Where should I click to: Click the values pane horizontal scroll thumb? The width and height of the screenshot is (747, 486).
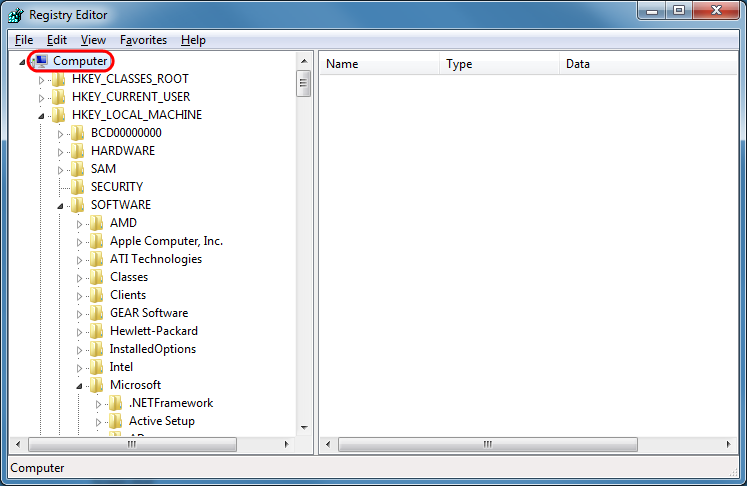(488, 445)
